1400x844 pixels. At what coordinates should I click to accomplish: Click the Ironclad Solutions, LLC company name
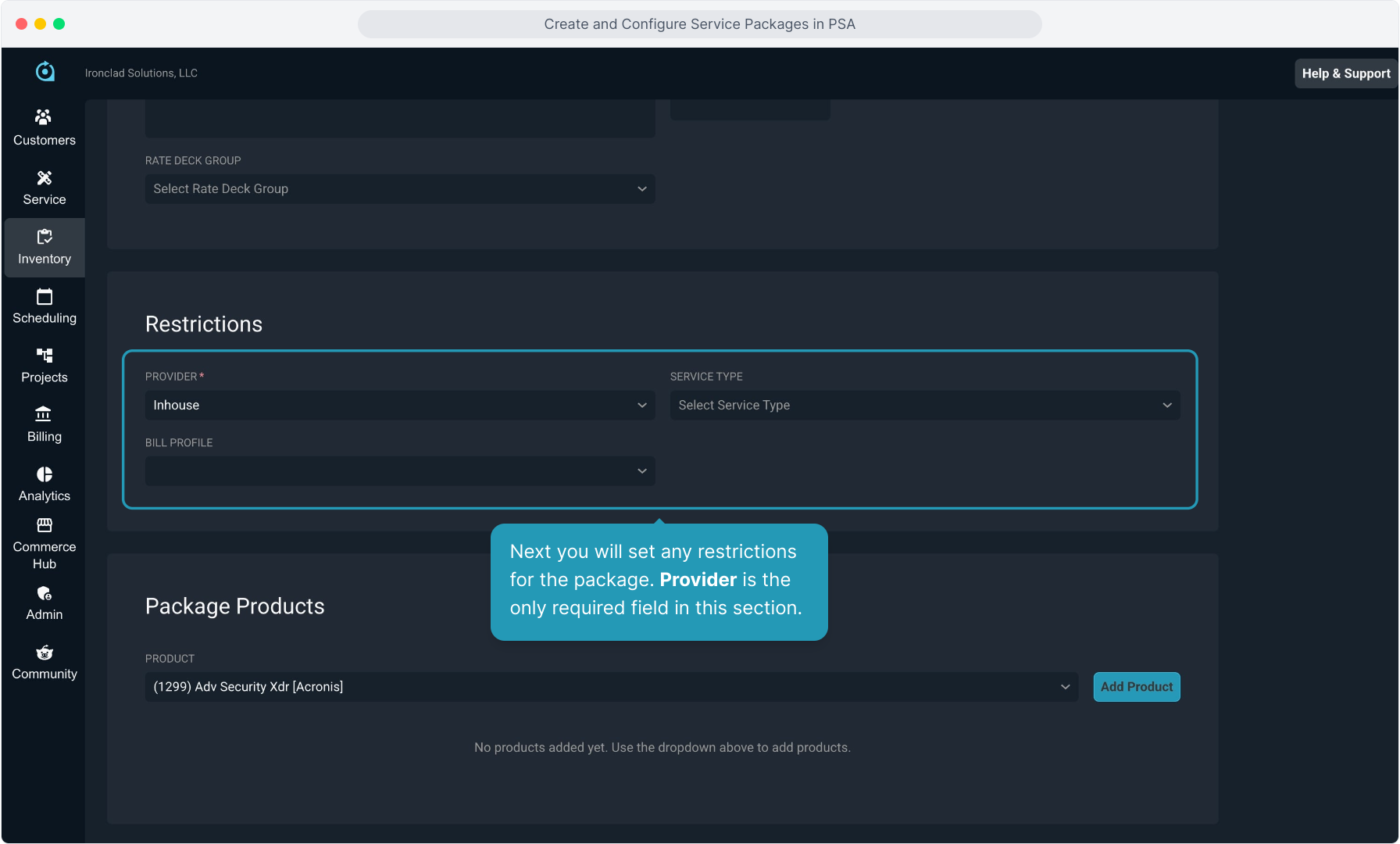click(141, 73)
